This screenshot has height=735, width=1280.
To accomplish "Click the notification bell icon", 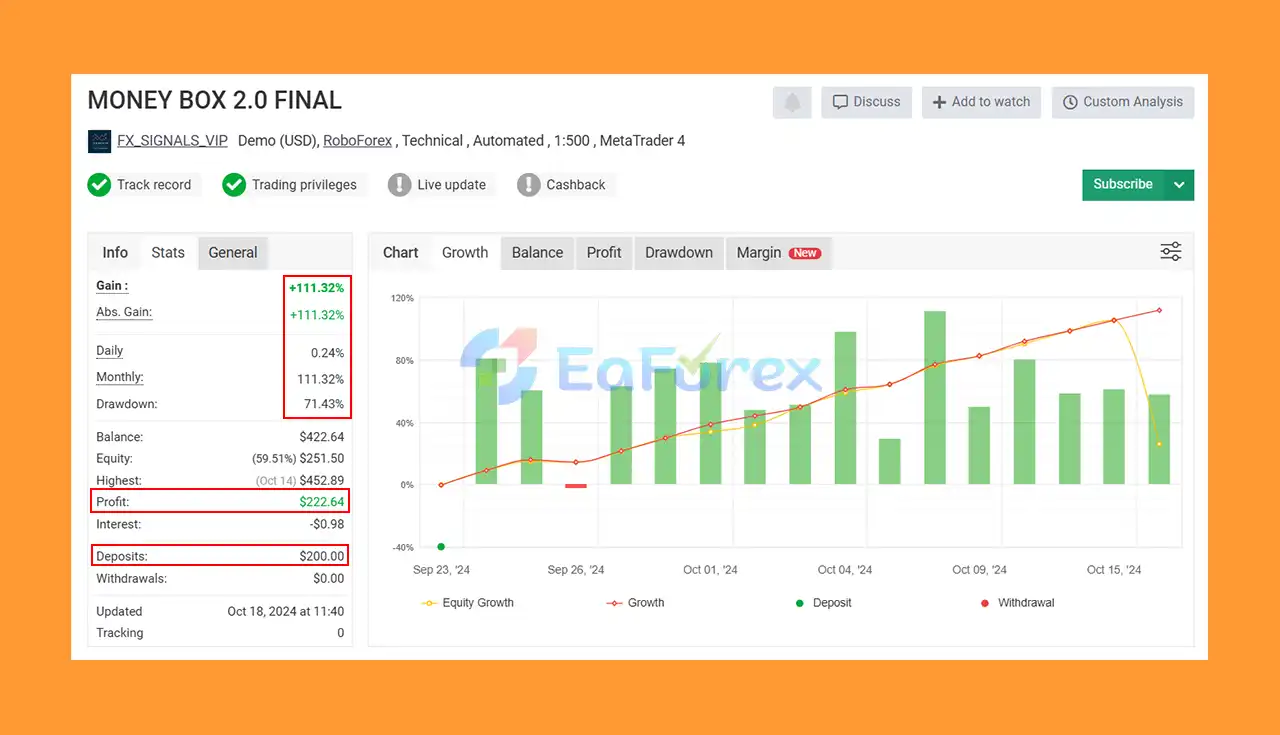I will click(x=792, y=102).
